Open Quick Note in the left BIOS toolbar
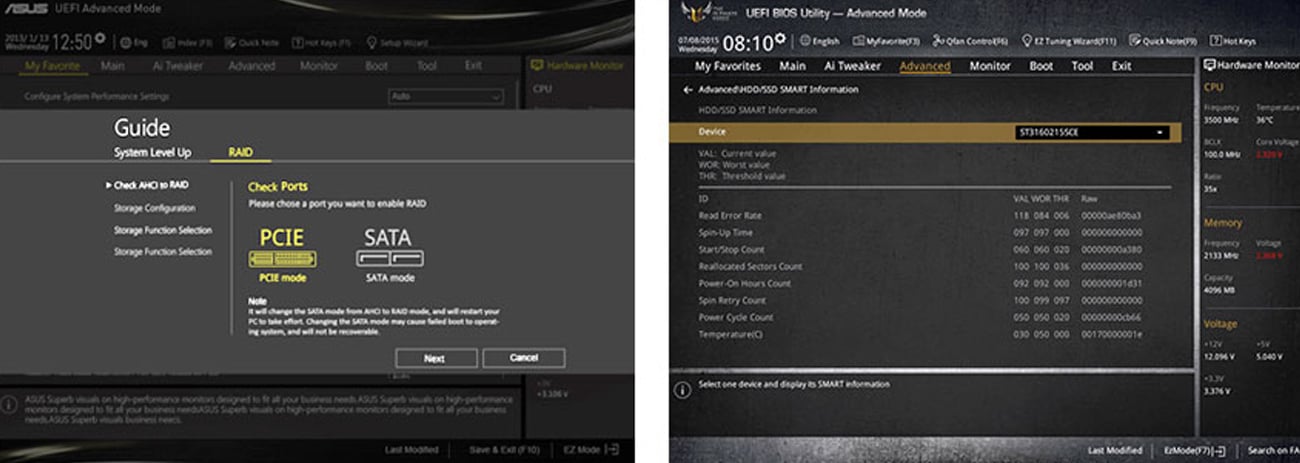The width and height of the screenshot is (1300, 463). click(253, 43)
